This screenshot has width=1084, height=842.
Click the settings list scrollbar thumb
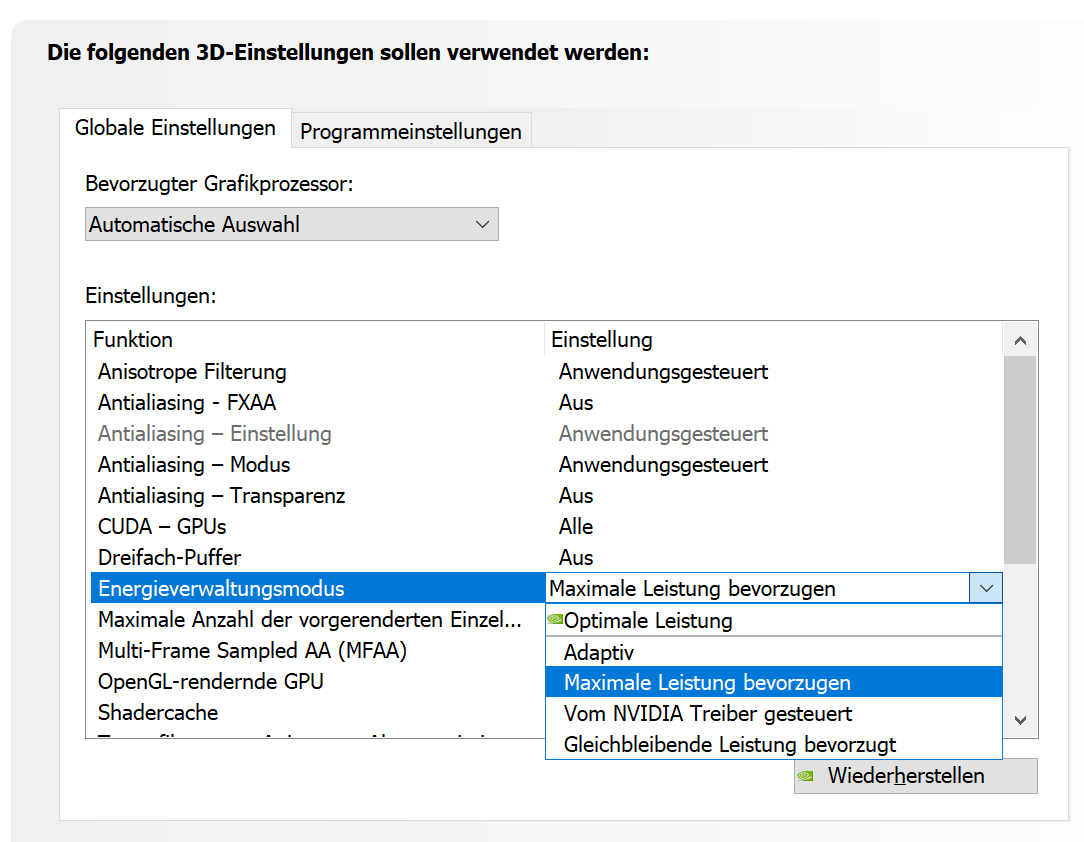1020,460
